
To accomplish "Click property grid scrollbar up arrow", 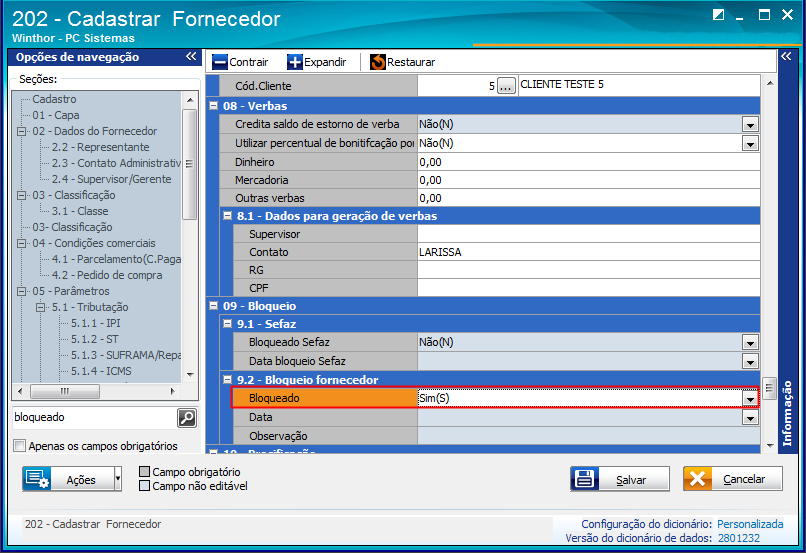I will 770,82.
